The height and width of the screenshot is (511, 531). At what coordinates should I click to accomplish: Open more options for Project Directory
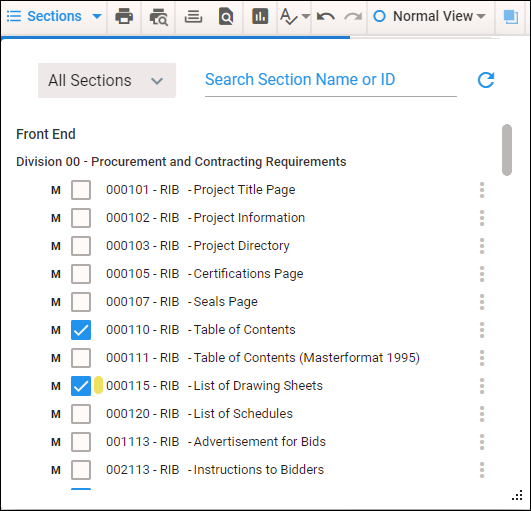pos(482,246)
